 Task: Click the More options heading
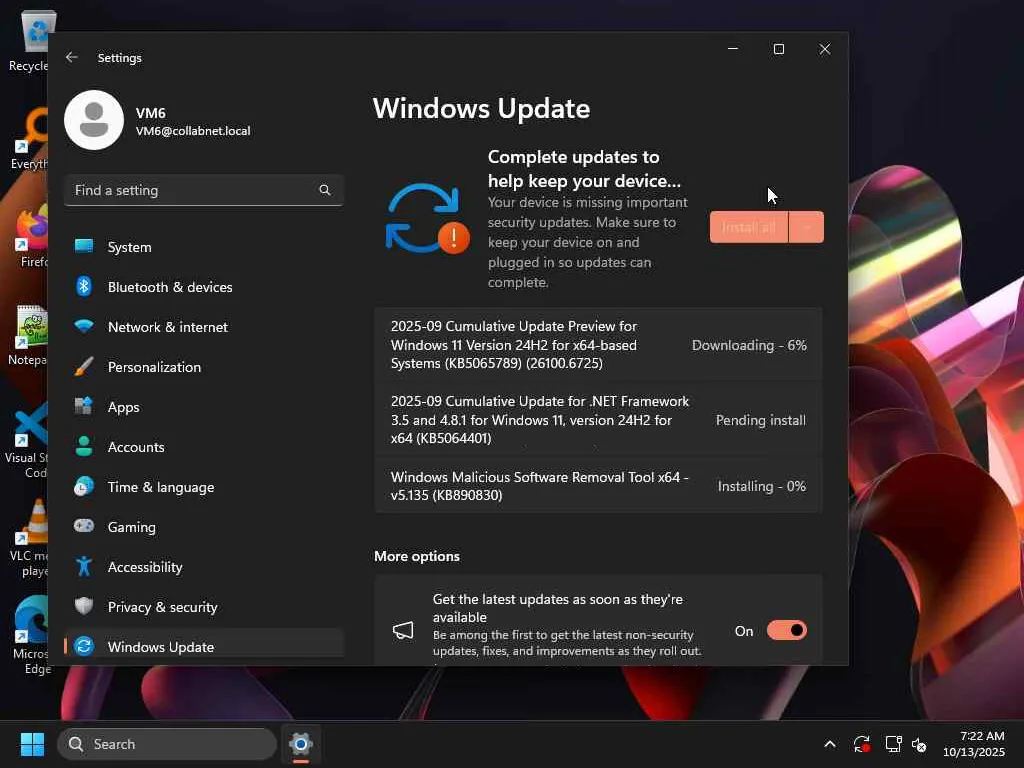click(417, 556)
